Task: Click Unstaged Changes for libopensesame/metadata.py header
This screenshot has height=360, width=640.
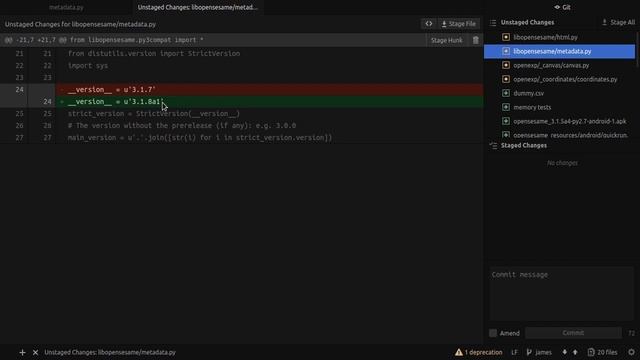Action: pos(80,24)
